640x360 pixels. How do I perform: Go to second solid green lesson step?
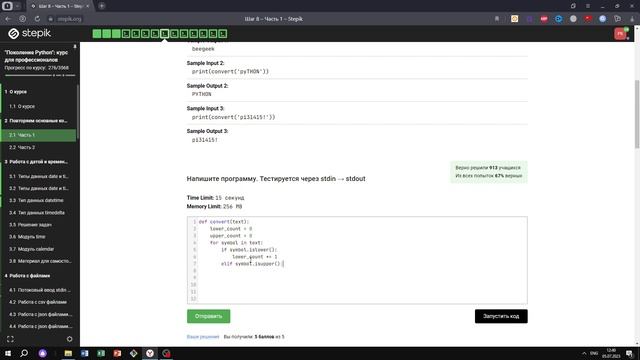[x=107, y=34]
